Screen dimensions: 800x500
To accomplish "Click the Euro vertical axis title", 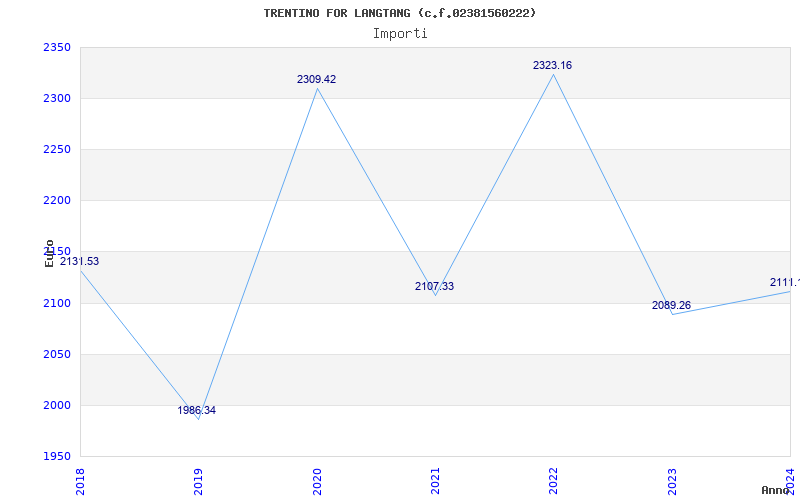I will pos(49,253).
